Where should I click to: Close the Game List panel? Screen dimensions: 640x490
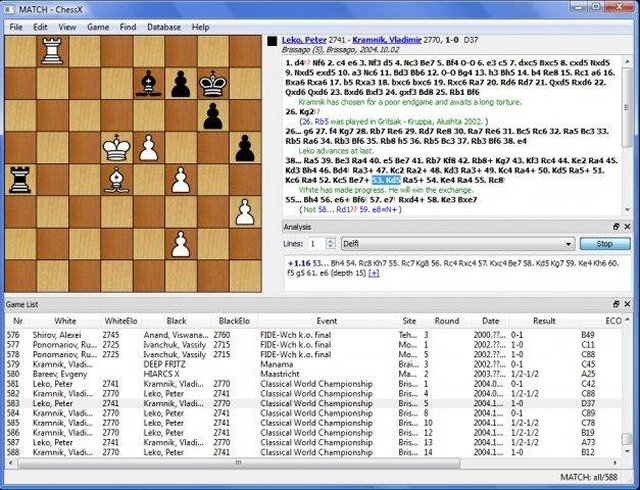[x=627, y=304]
